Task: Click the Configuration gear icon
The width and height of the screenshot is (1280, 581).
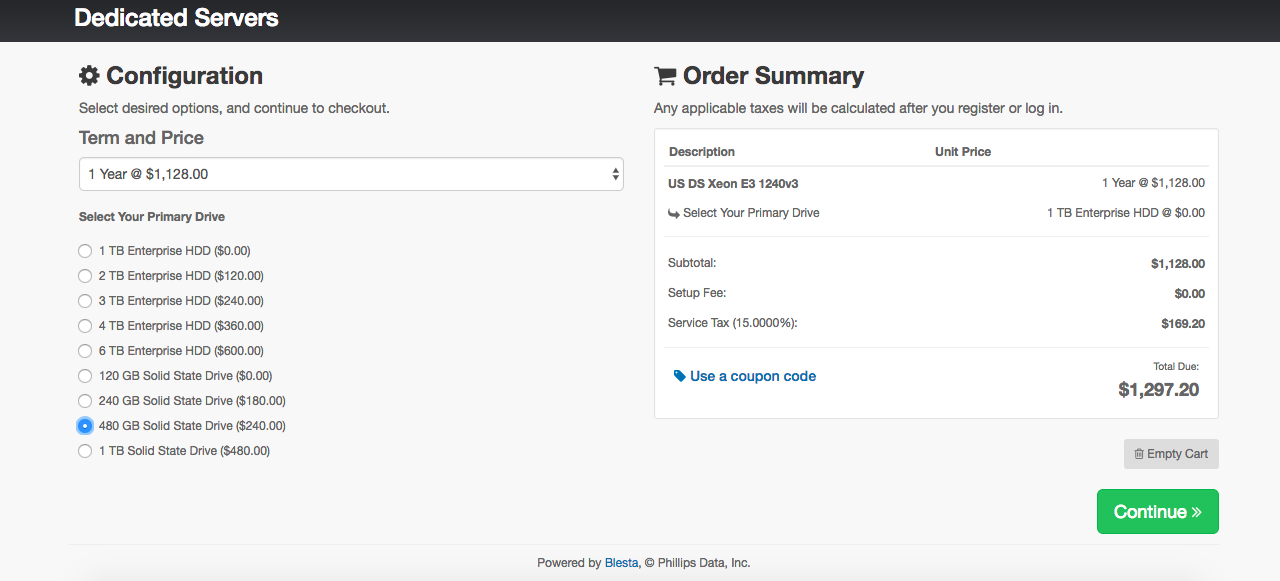Action: 89,76
